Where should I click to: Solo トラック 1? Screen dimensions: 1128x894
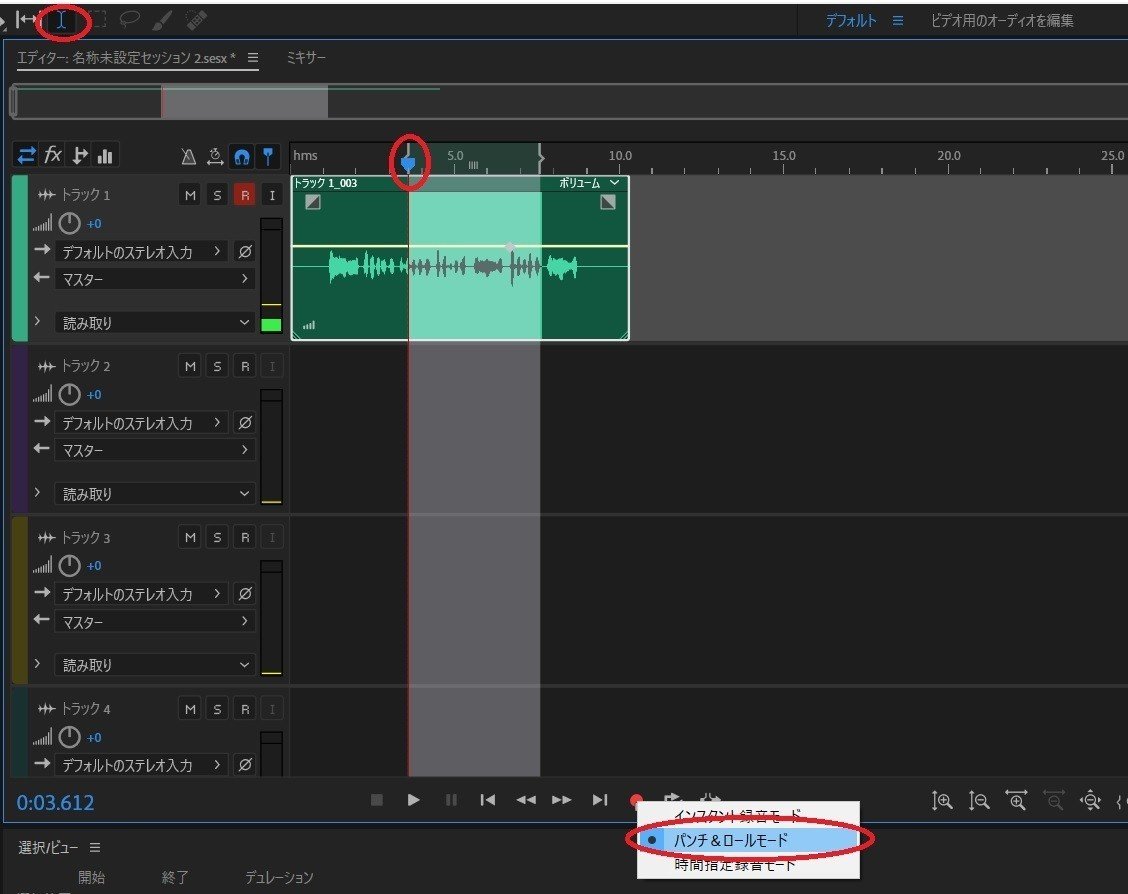(x=217, y=195)
